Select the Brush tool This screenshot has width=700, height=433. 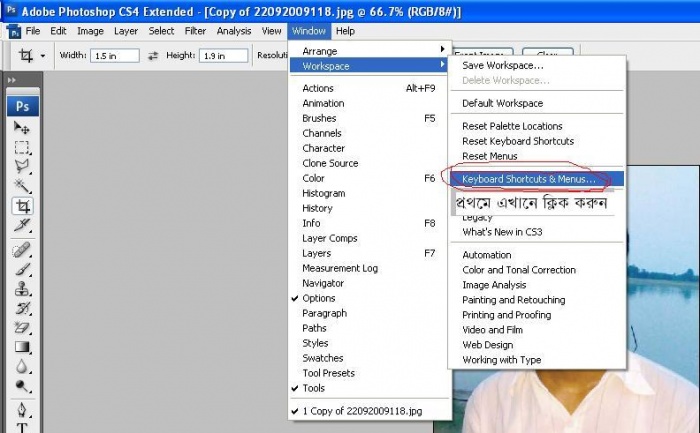pyautogui.click(x=22, y=269)
